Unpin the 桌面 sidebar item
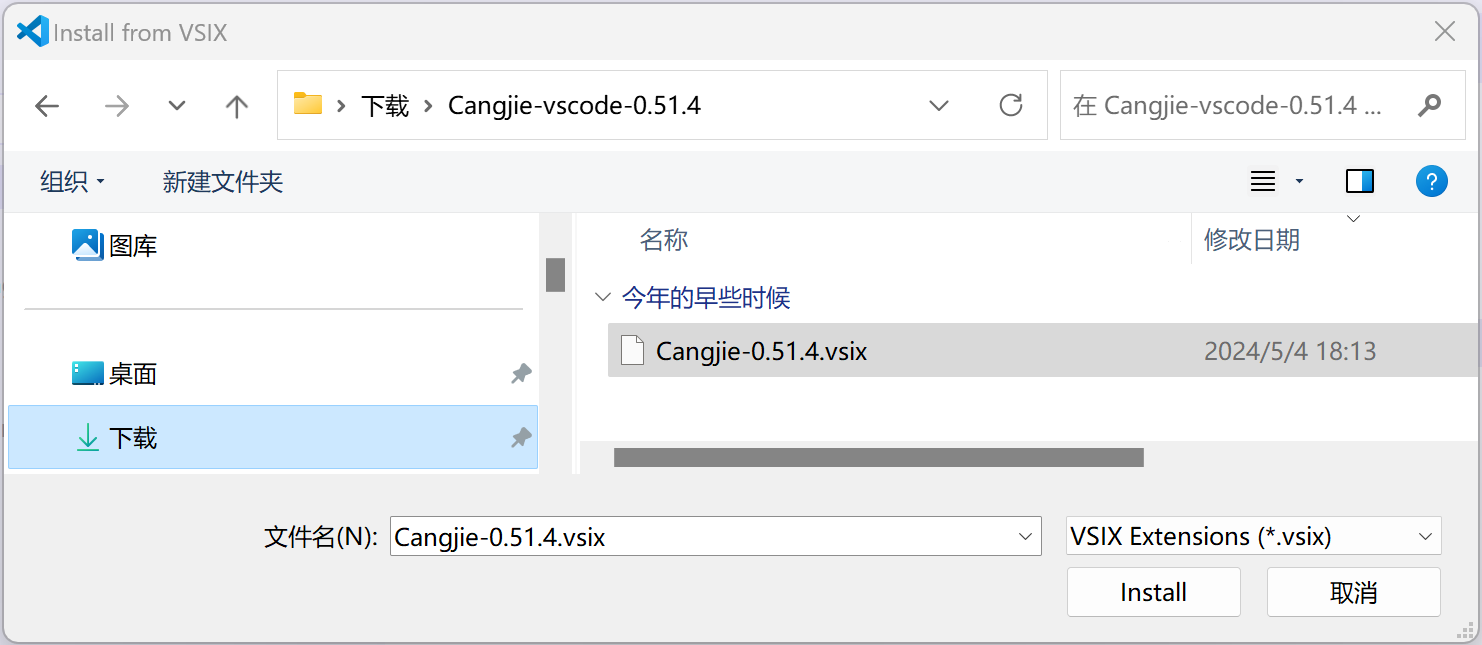Viewport: 1482px width, 645px height. [x=521, y=374]
